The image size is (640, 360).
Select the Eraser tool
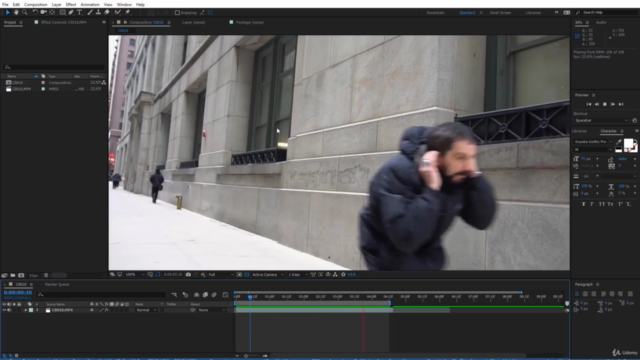tap(107, 13)
